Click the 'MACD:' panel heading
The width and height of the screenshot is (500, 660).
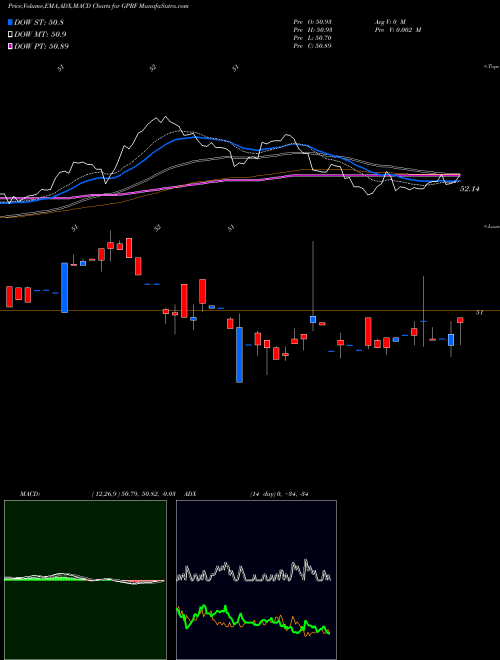[30, 494]
